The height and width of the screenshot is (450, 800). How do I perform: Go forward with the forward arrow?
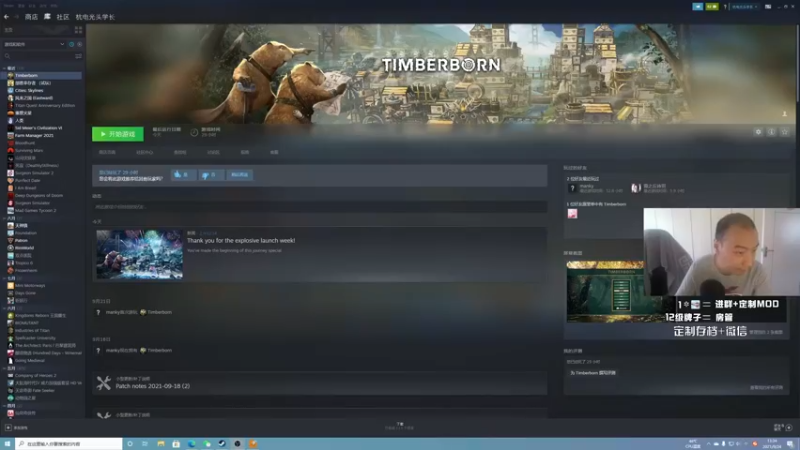point(16,17)
